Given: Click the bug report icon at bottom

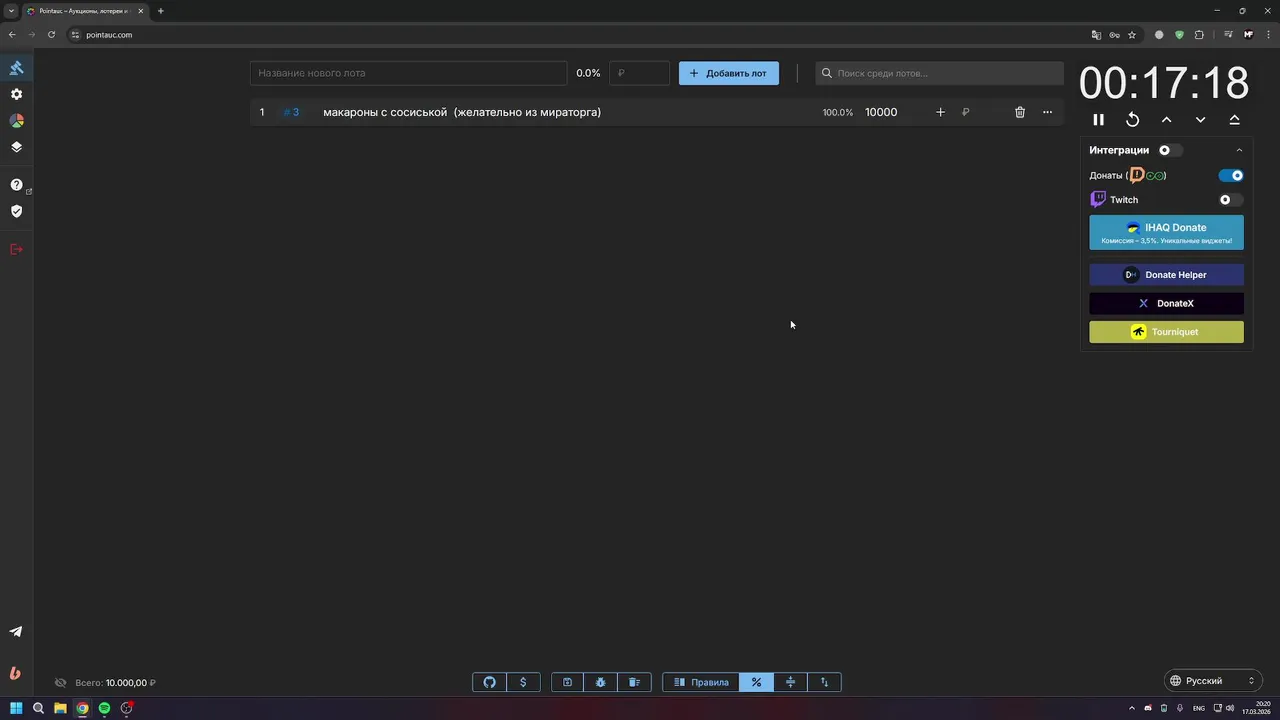Looking at the screenshot, I should click(x=600, y=682).
